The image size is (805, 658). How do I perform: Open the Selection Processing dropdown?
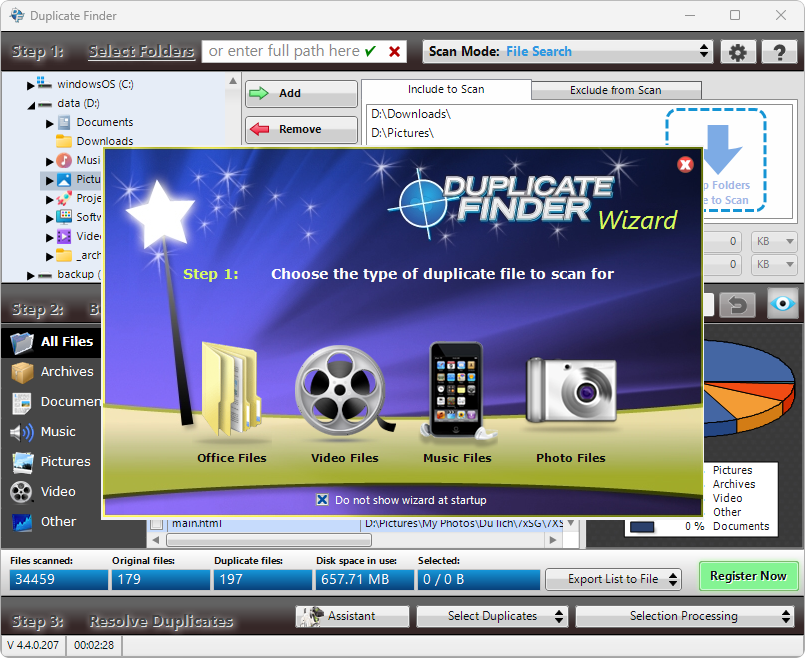pos(684,616)
